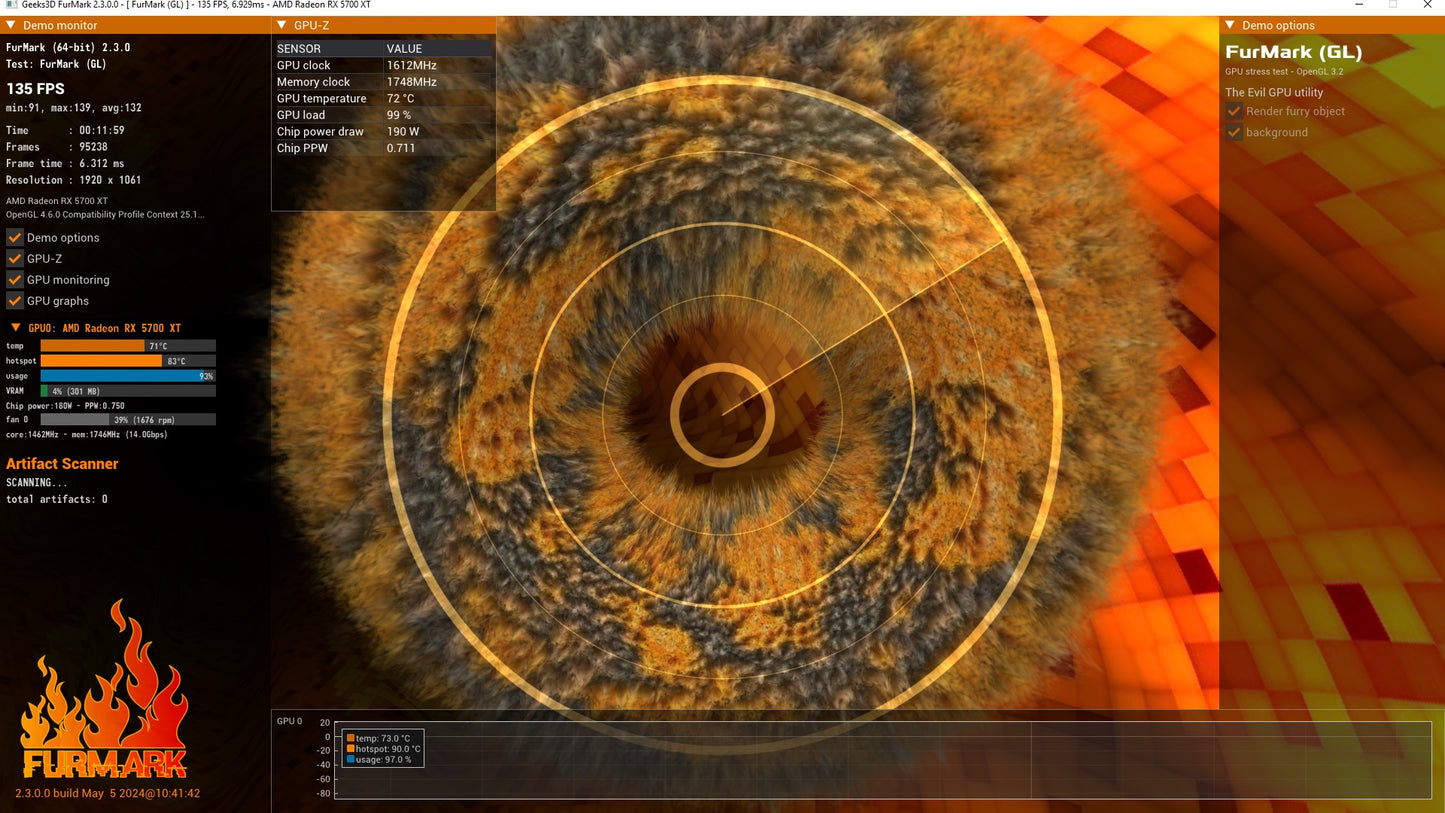The height and width of the screenshot is (813, 1445).
Task: Click the blue usage 93% bar
Action: 128,376
